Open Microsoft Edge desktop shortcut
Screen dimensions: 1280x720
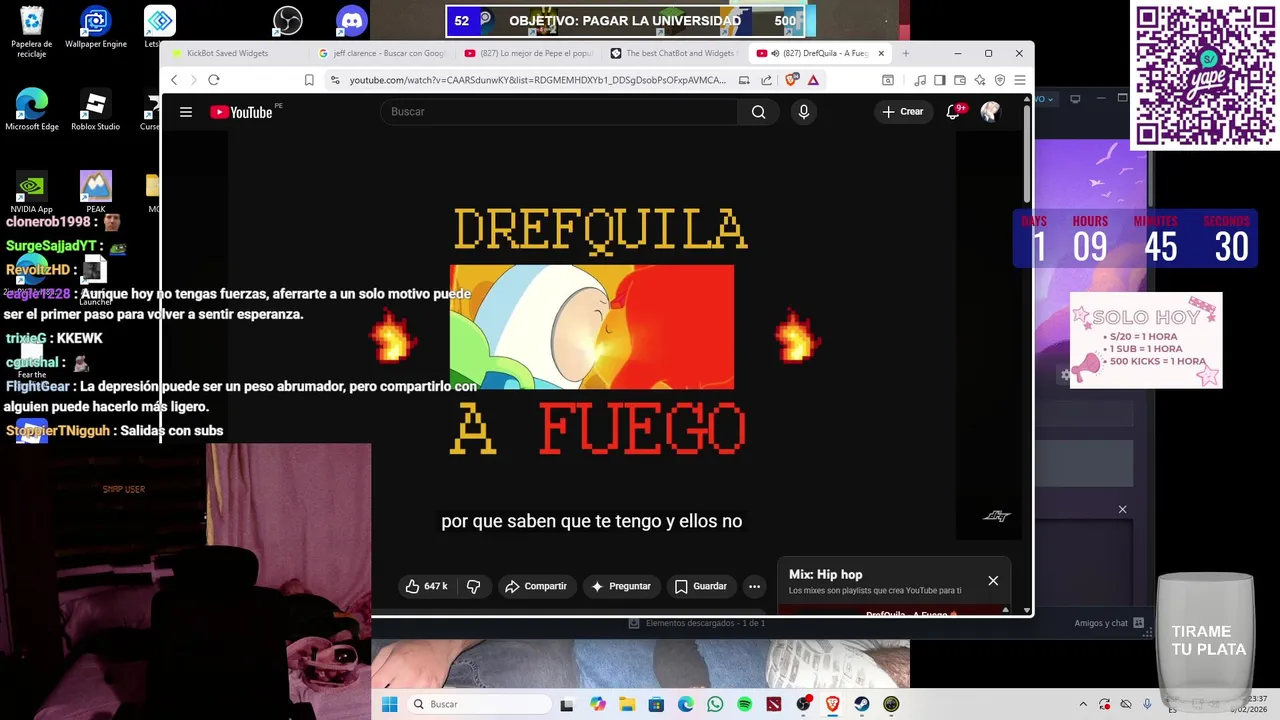(x=32, y=110)
